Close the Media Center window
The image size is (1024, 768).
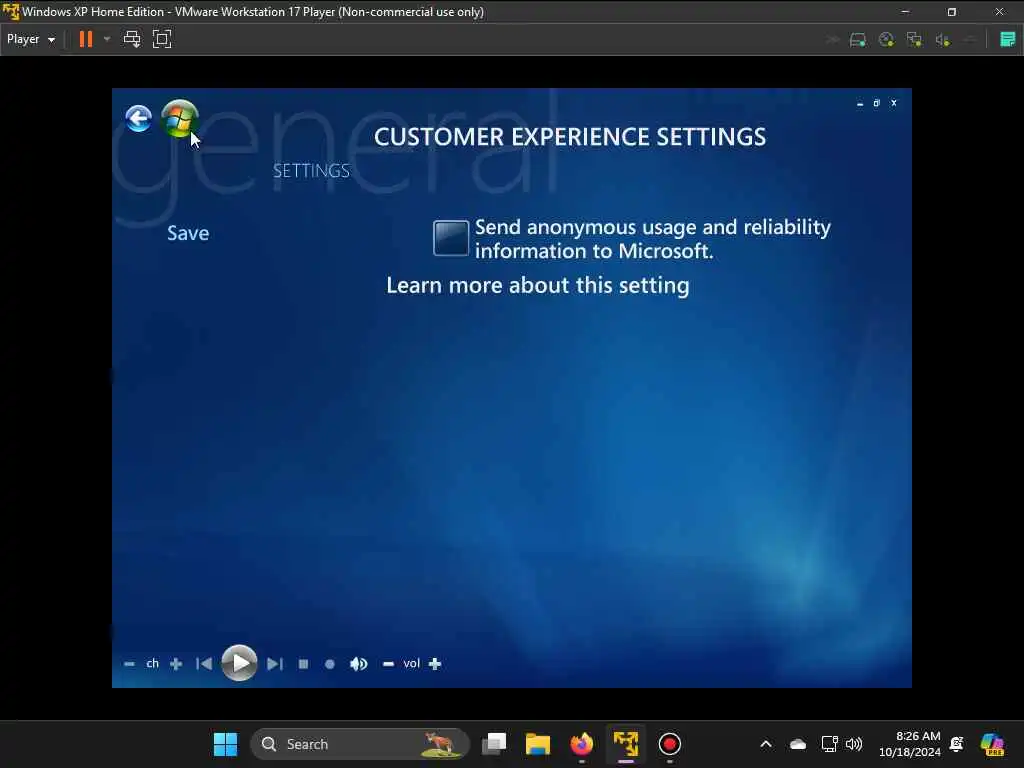tap(894, 103)
